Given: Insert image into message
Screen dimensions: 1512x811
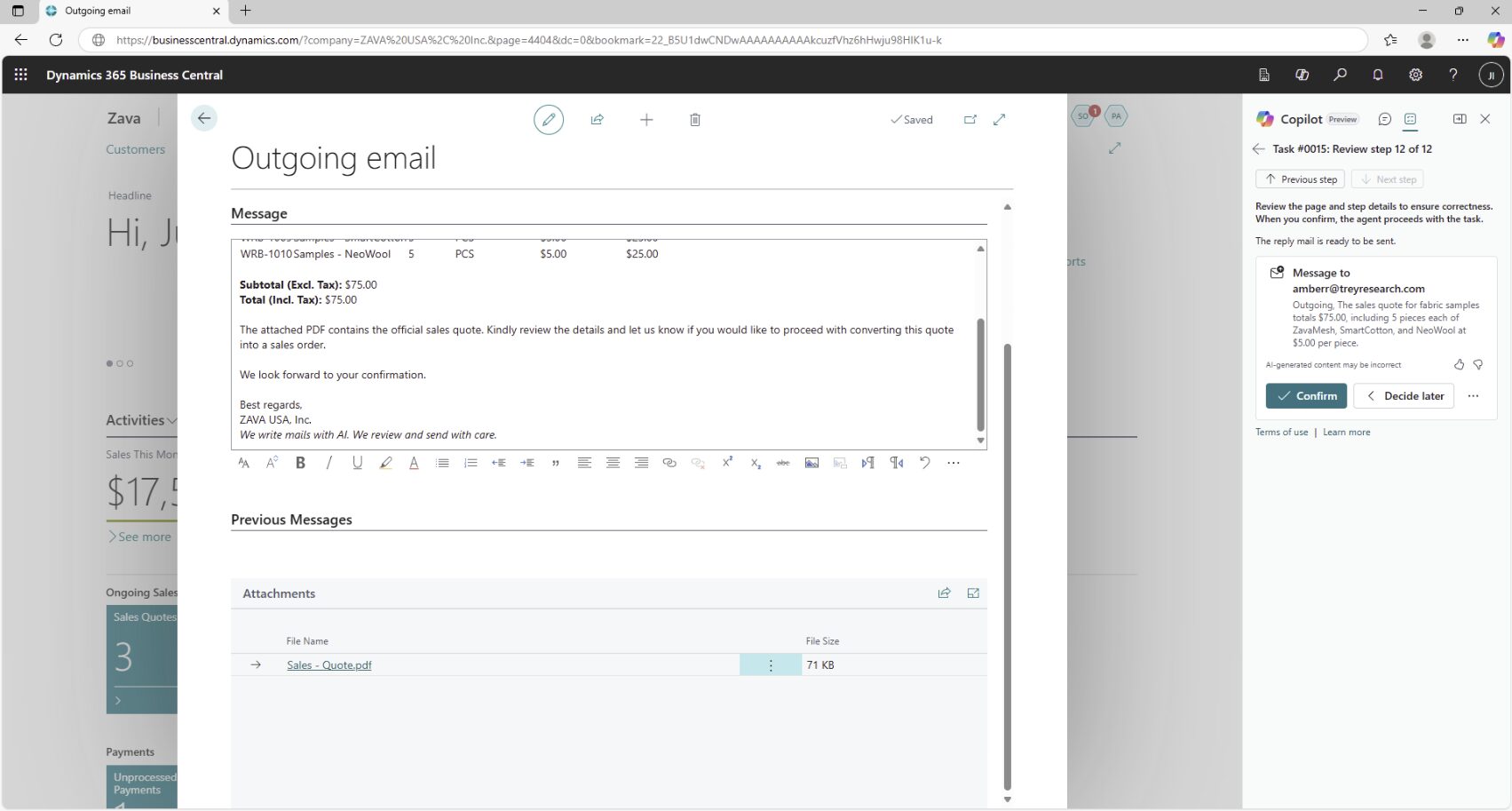Looking at the screenshot, I should pyautogui.click(x=811, y=463).
